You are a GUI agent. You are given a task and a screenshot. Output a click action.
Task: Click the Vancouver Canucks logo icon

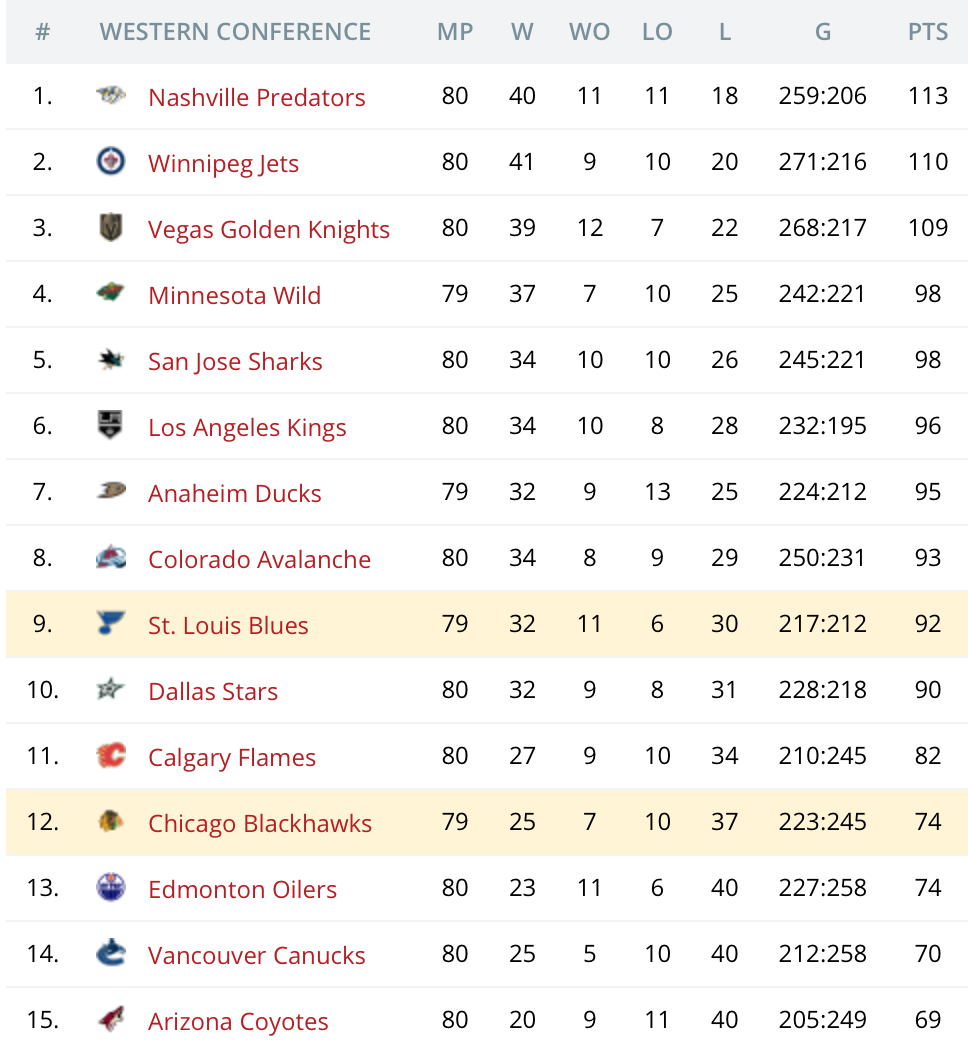111,954
